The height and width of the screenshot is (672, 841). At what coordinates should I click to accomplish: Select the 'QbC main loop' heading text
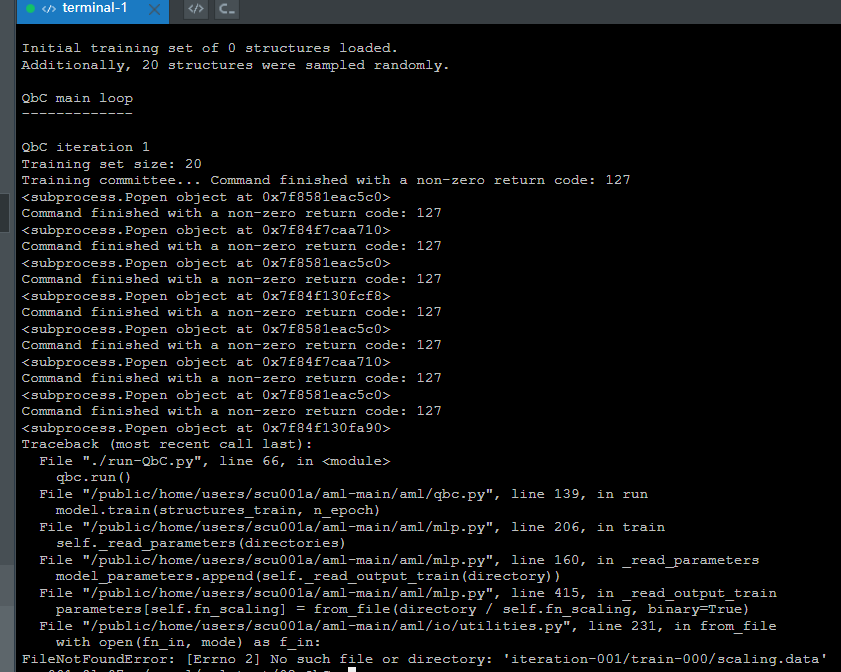(x=77, y=98)
